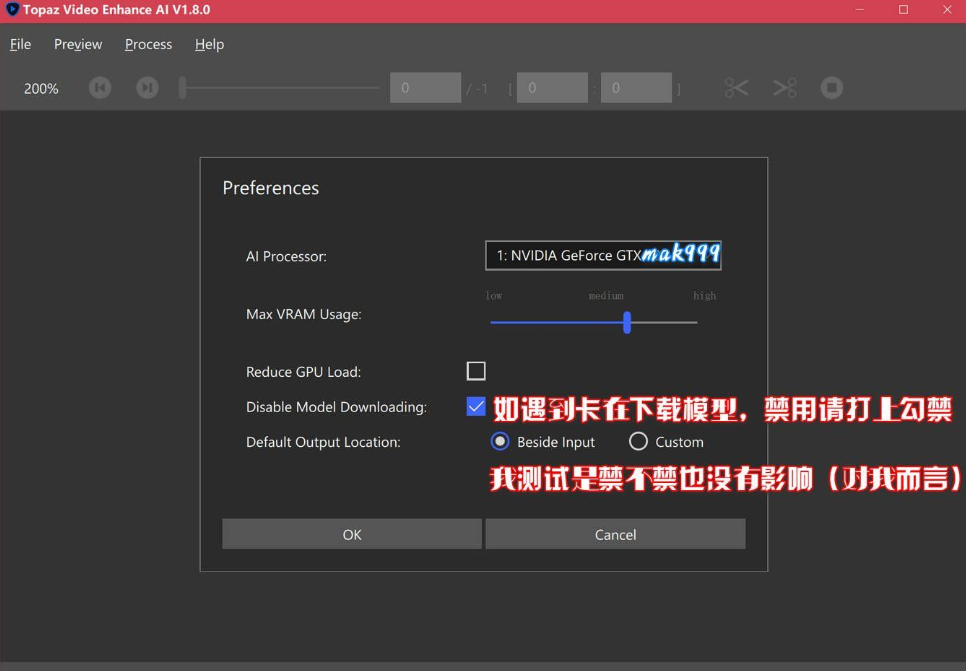Open the Process menu
Image resolution: width=966 pixels, height=671 pixels.
click(148, 44)
